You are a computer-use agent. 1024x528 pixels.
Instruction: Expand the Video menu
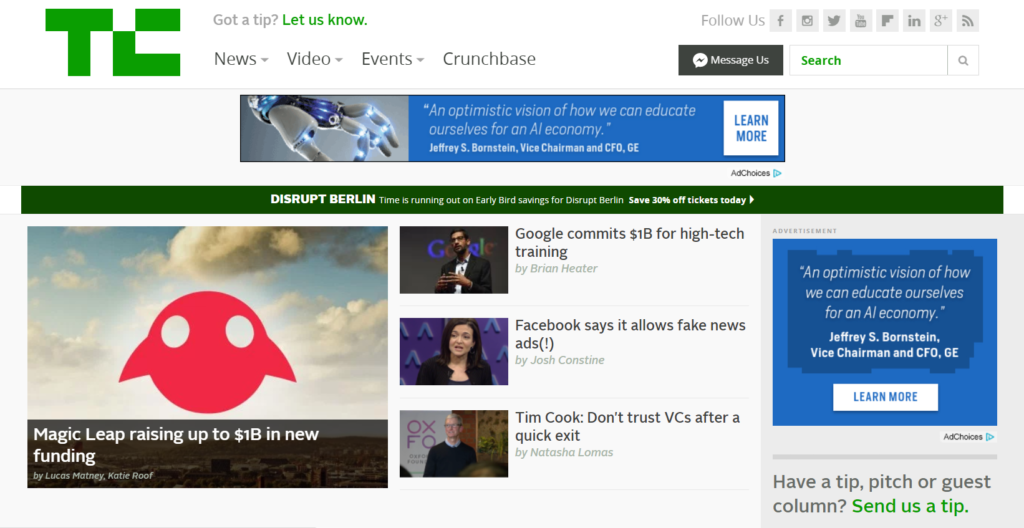[314, 59]
